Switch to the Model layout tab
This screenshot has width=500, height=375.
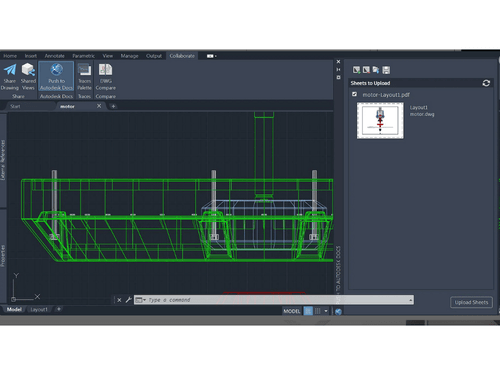coord(14,309)
